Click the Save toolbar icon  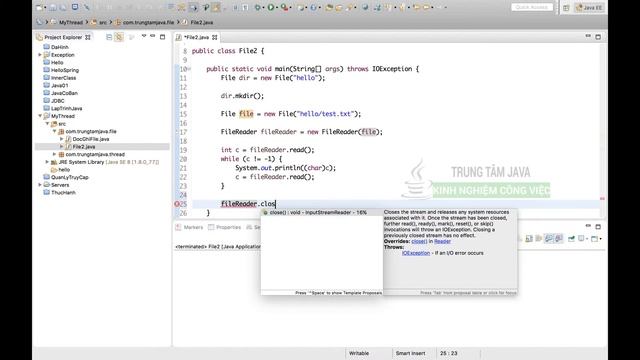click(x=53, y=7)
